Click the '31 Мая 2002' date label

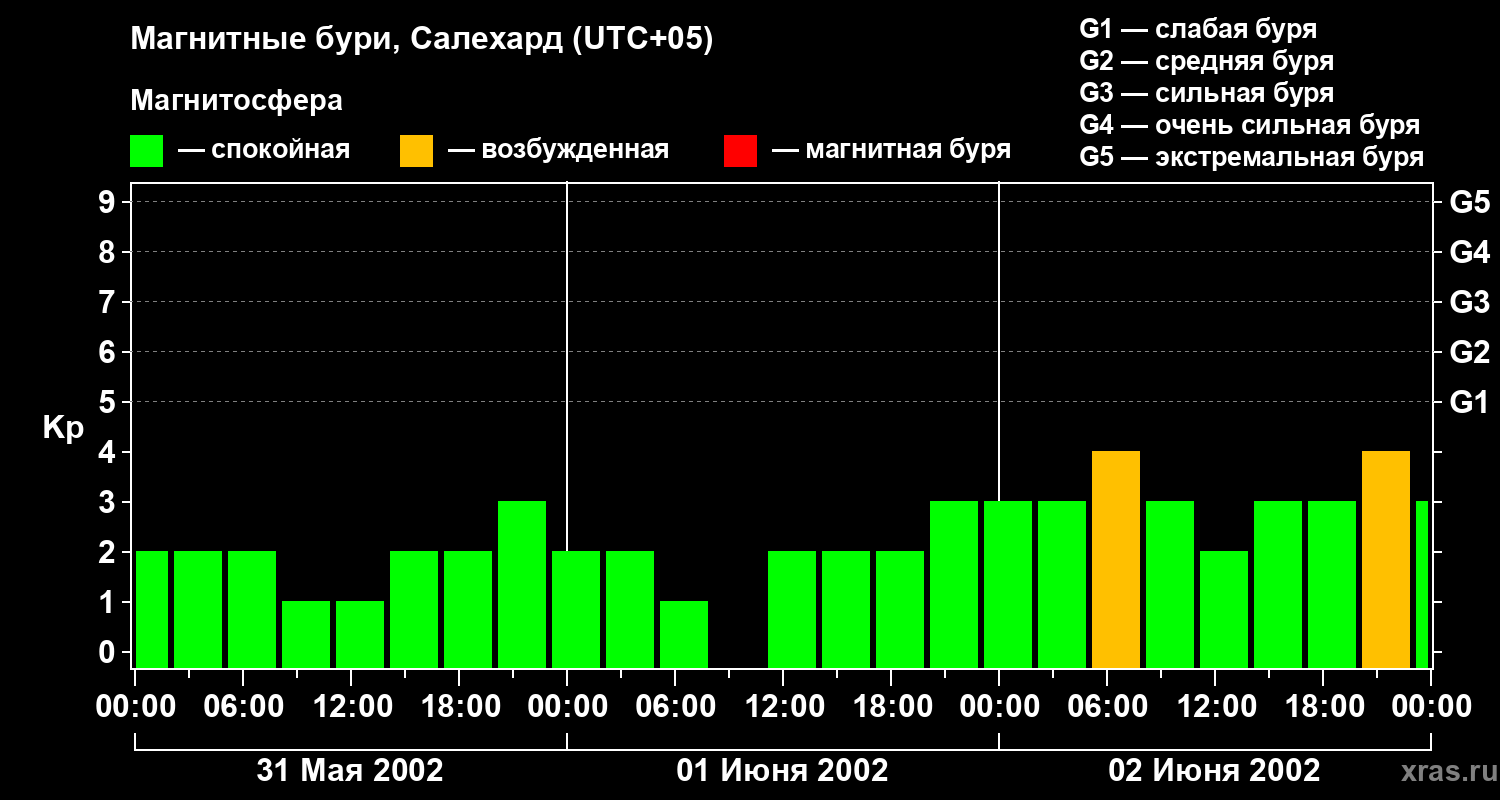350,770
